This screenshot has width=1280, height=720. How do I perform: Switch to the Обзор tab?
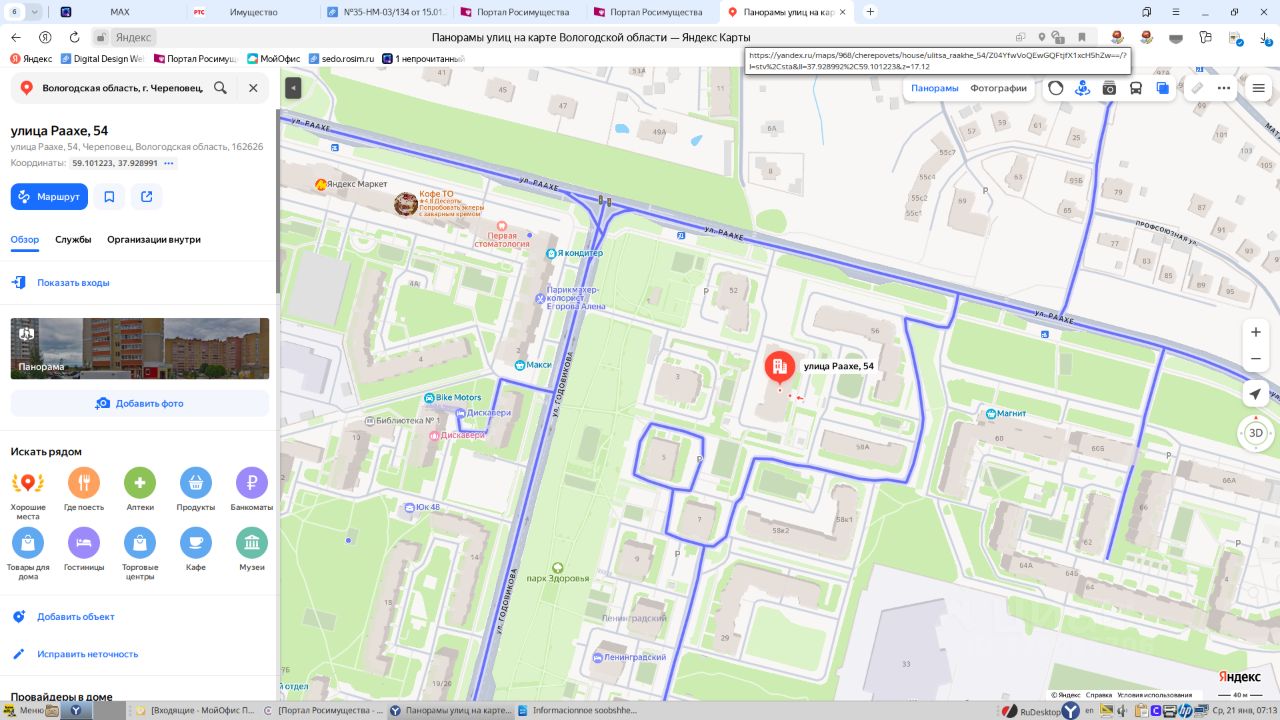coord(25,240)
